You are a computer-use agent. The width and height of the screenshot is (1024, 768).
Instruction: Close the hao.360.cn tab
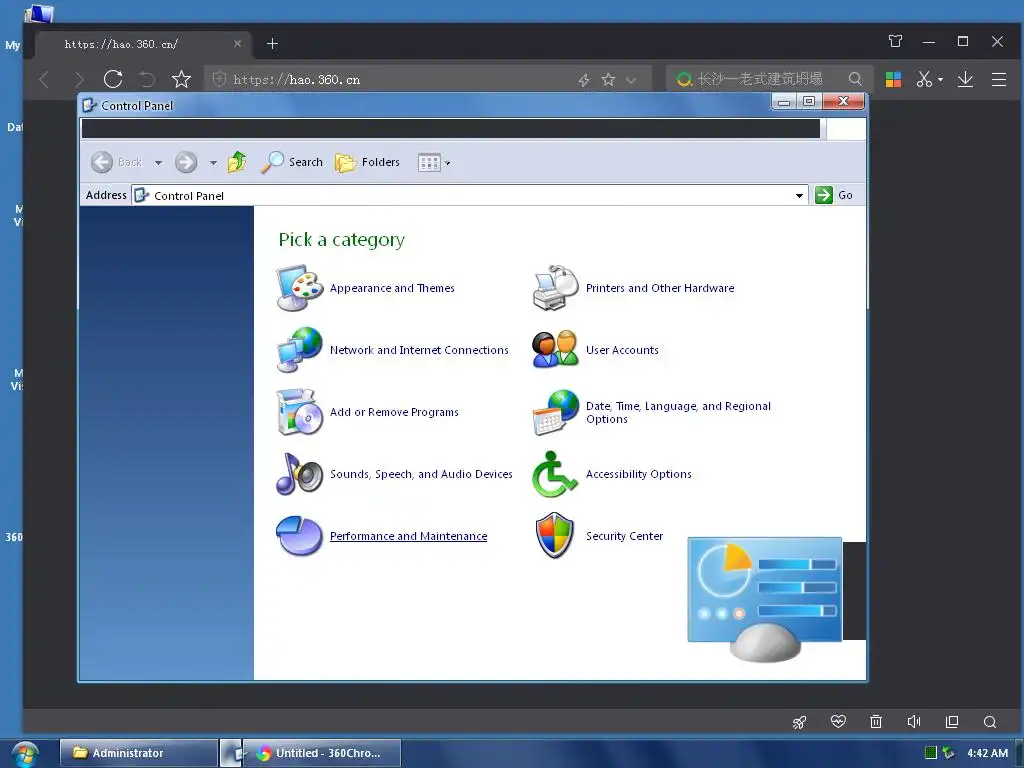tap(237, 44)
